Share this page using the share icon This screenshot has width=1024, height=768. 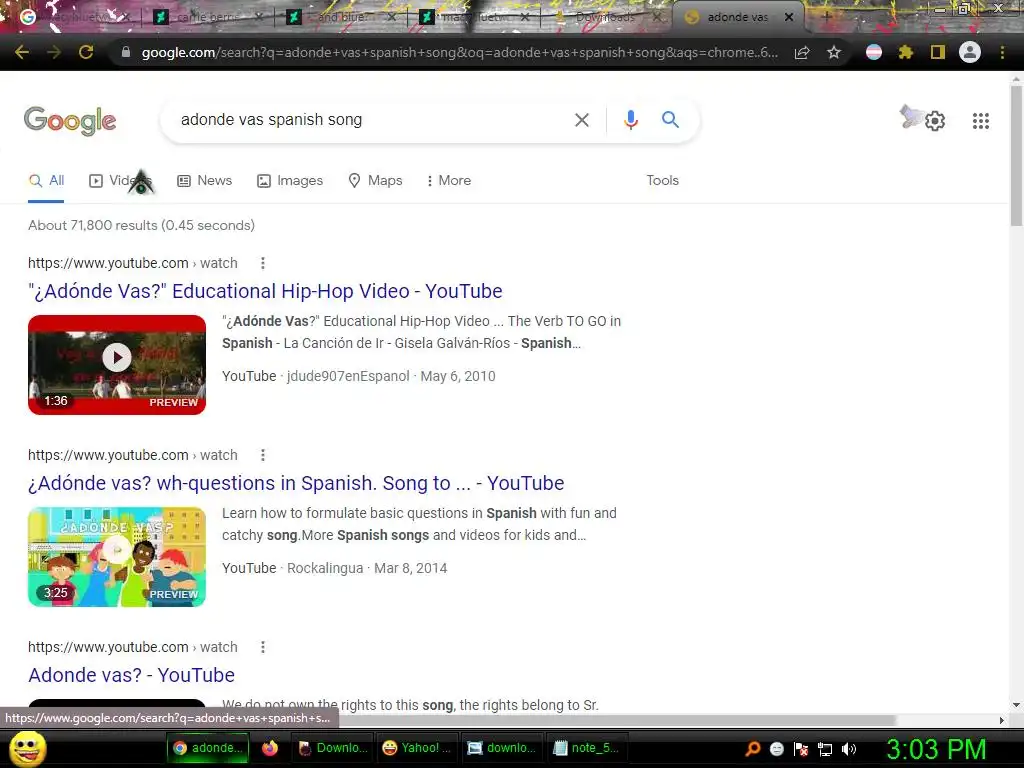click(x=802, y=52)
